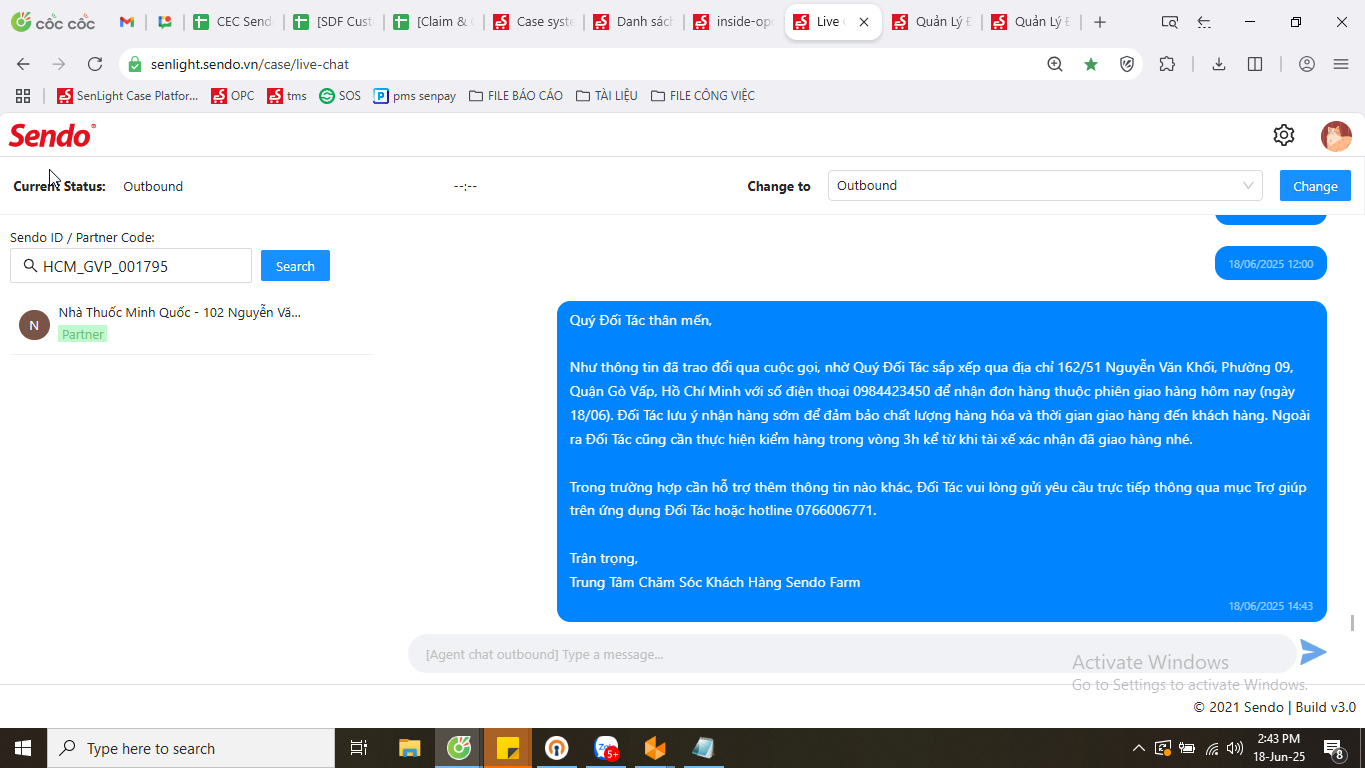Click the bookmark star icon
Screen dimensions: 1365x768
coord(1091,64)
